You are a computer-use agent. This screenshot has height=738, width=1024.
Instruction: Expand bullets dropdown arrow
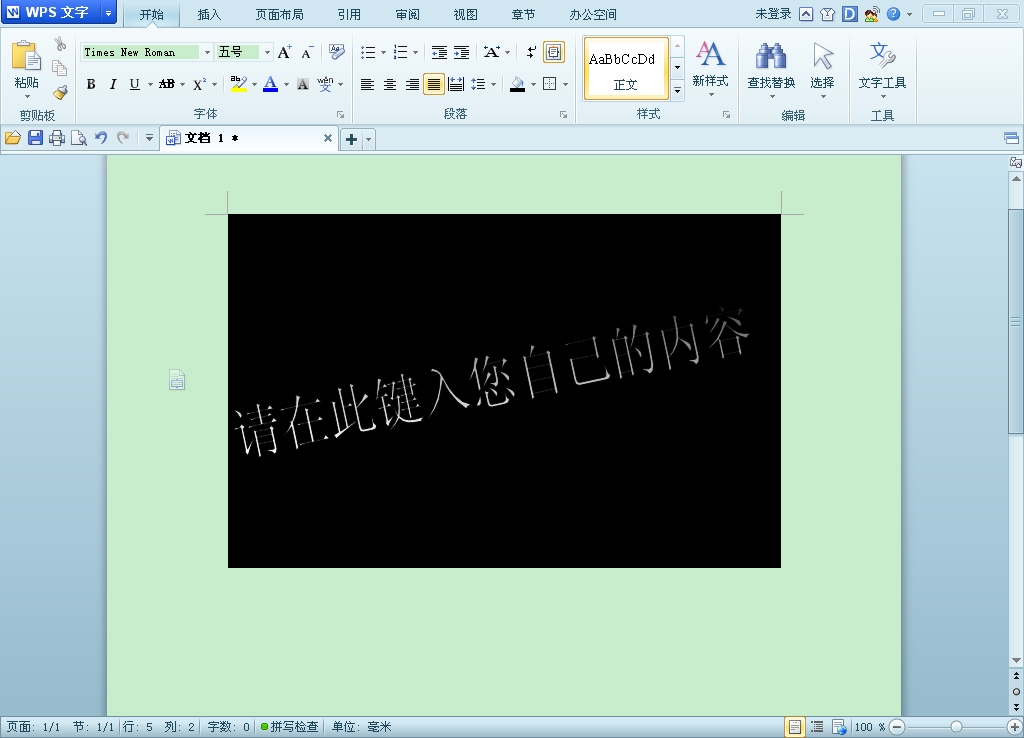tap(383, 53)
